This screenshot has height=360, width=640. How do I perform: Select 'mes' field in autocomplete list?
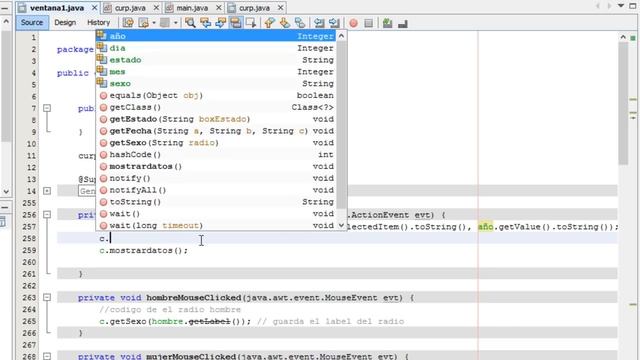[216, 71]
